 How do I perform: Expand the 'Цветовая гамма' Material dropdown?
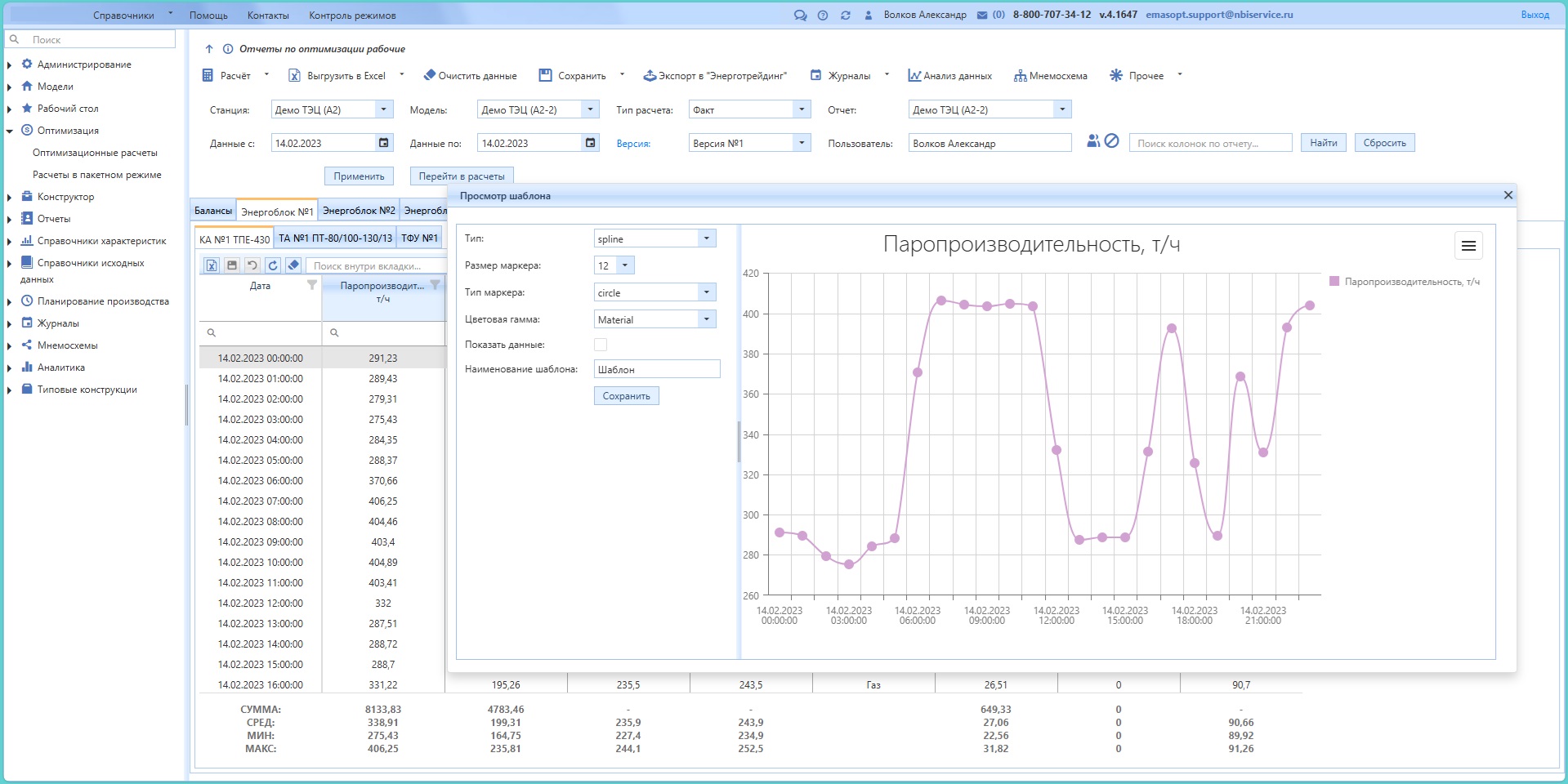tap(706, 319)
